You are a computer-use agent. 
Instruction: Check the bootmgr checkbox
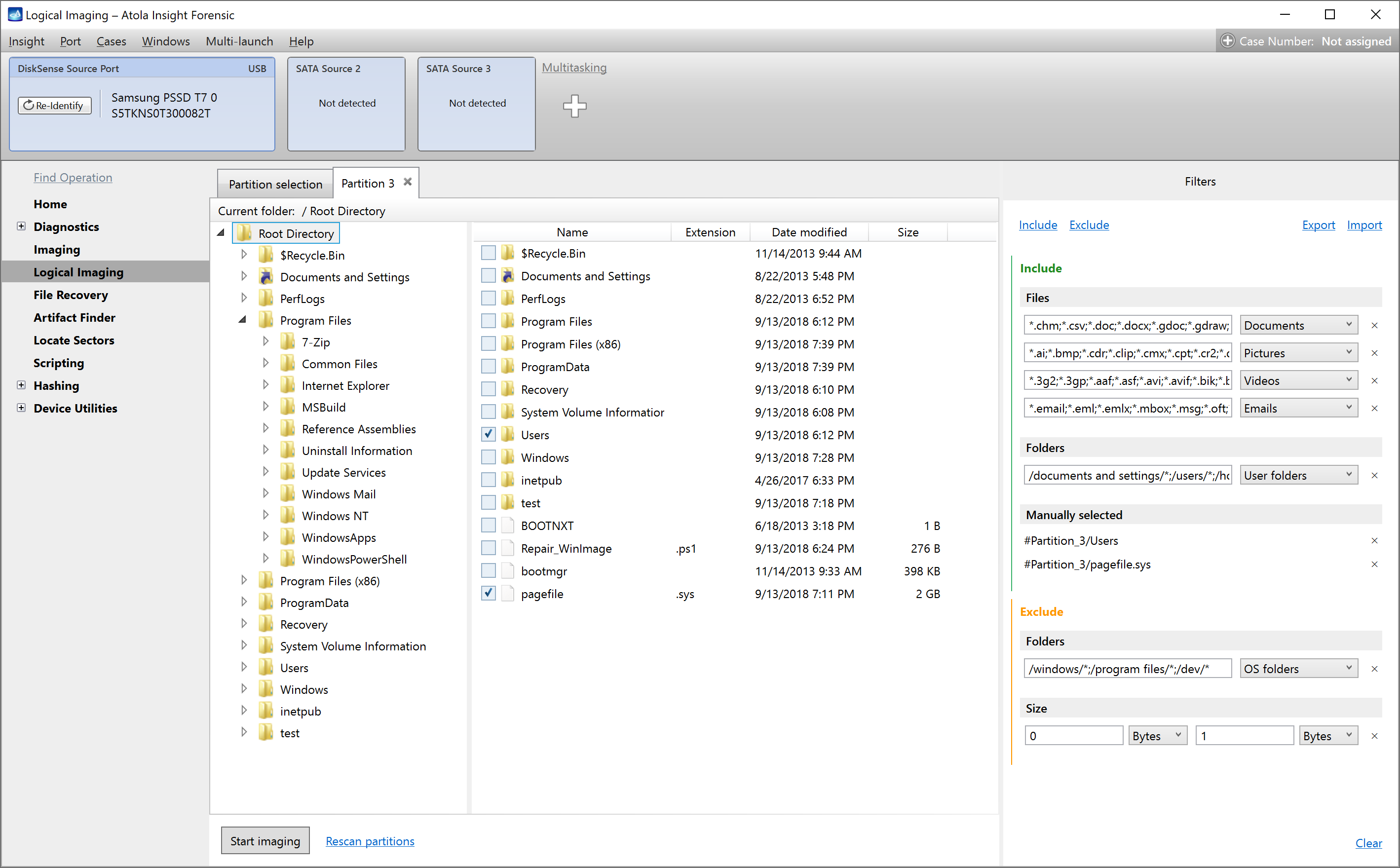coord(489,570)
